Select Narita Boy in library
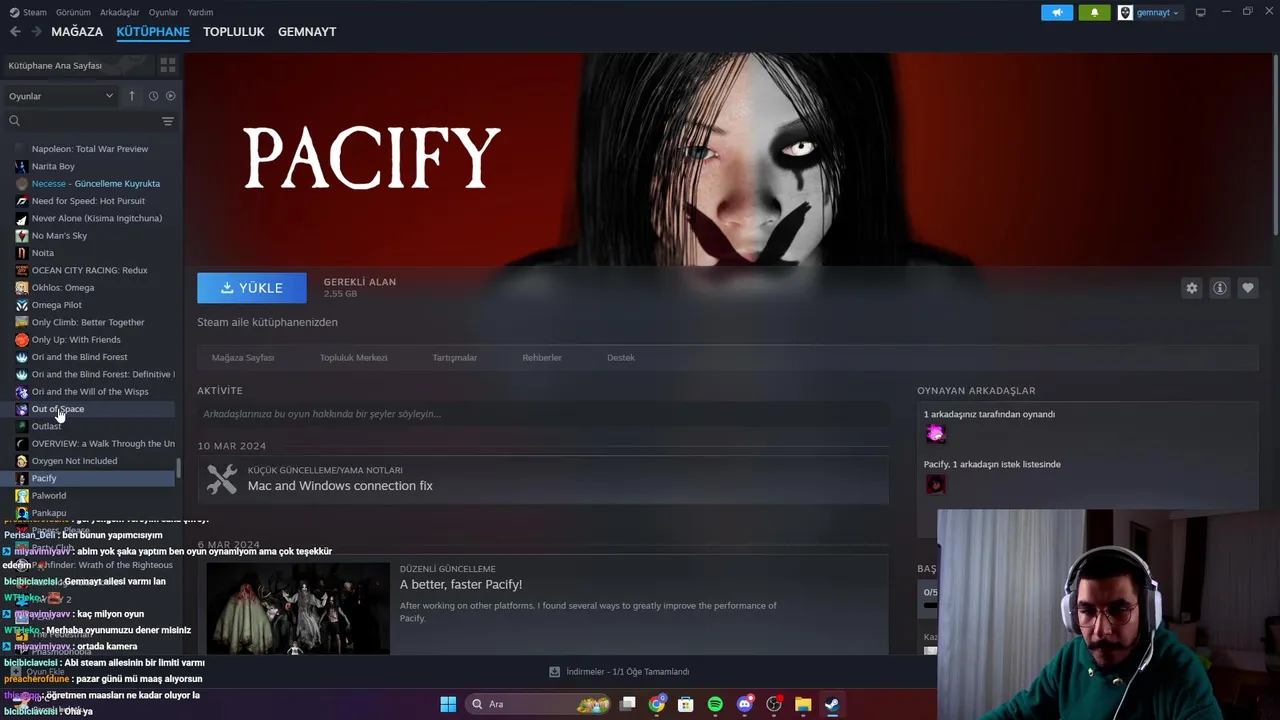Image resolution: width=1280 pixels, height=720 pixels. 53,166
